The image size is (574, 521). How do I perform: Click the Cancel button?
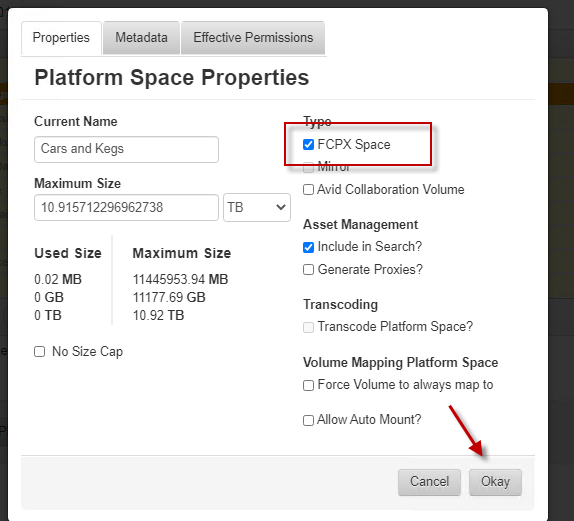click(429, 482)
